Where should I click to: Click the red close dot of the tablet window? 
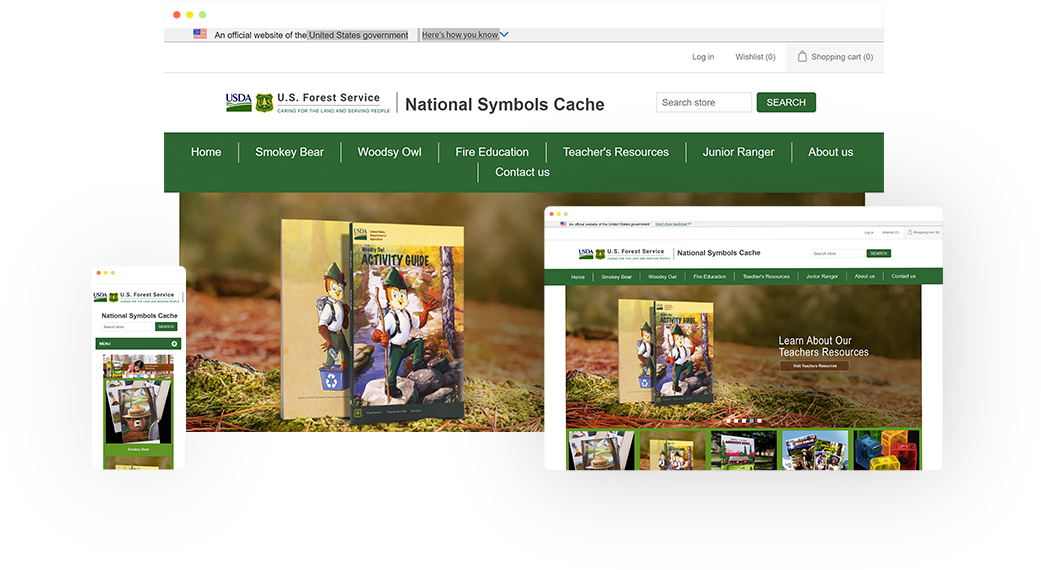(x=552, y=214)
